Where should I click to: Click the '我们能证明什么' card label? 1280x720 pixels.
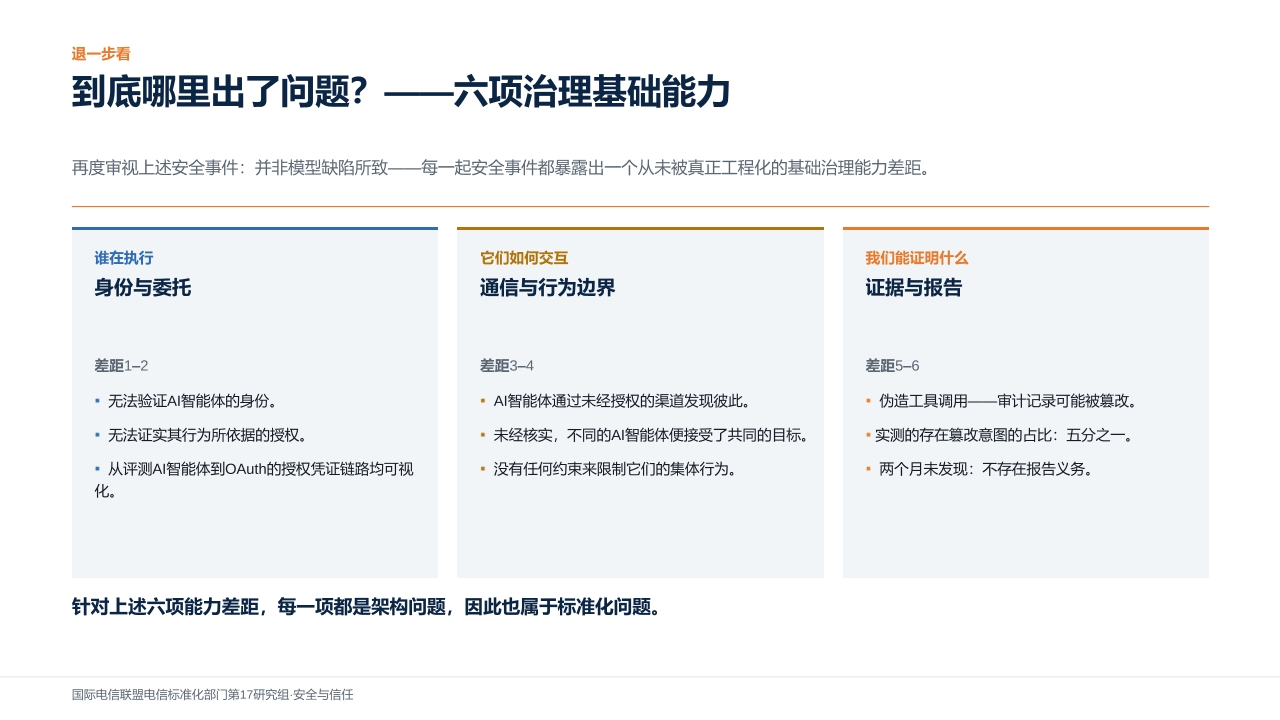[x=917, y=258]
